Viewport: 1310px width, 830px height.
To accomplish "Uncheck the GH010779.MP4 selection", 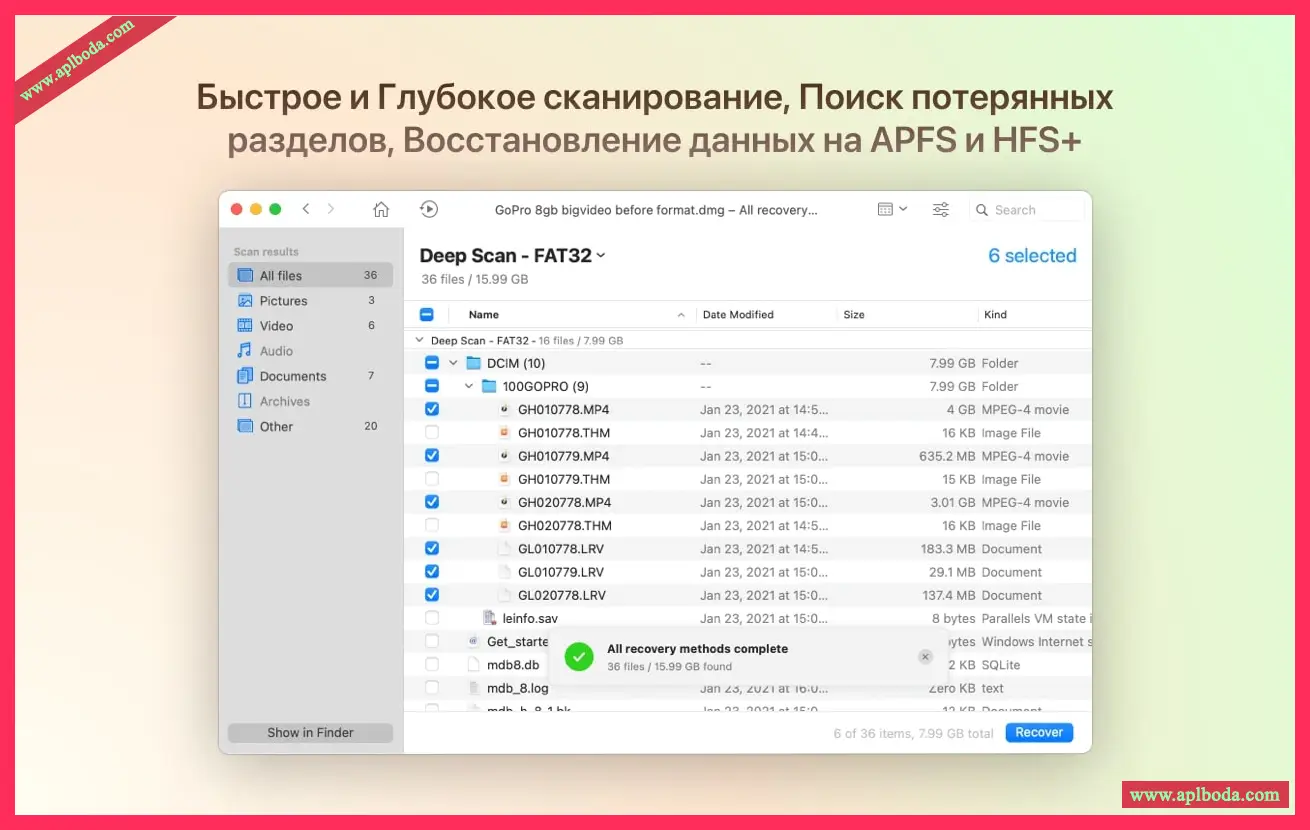I will pos(431,455).
